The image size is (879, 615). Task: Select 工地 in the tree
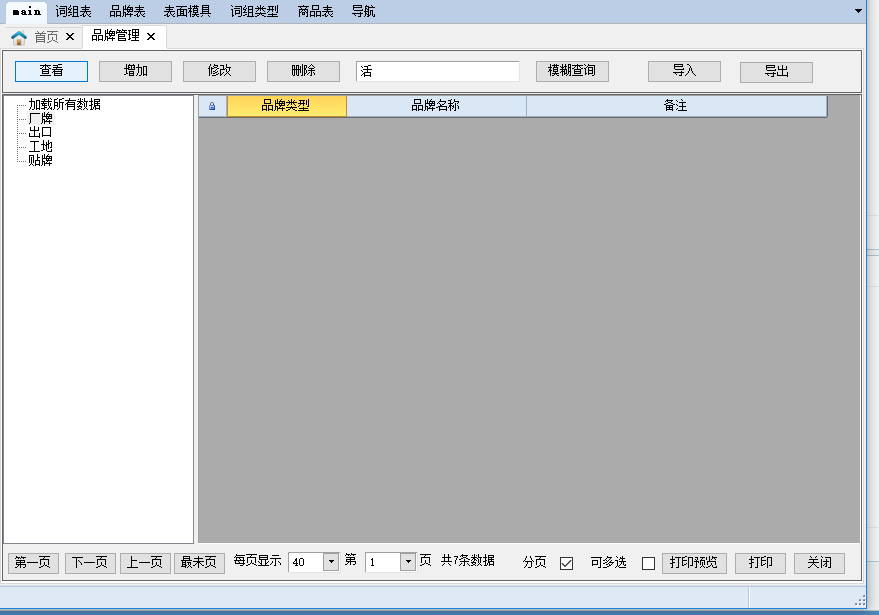(x=40, y=146)
